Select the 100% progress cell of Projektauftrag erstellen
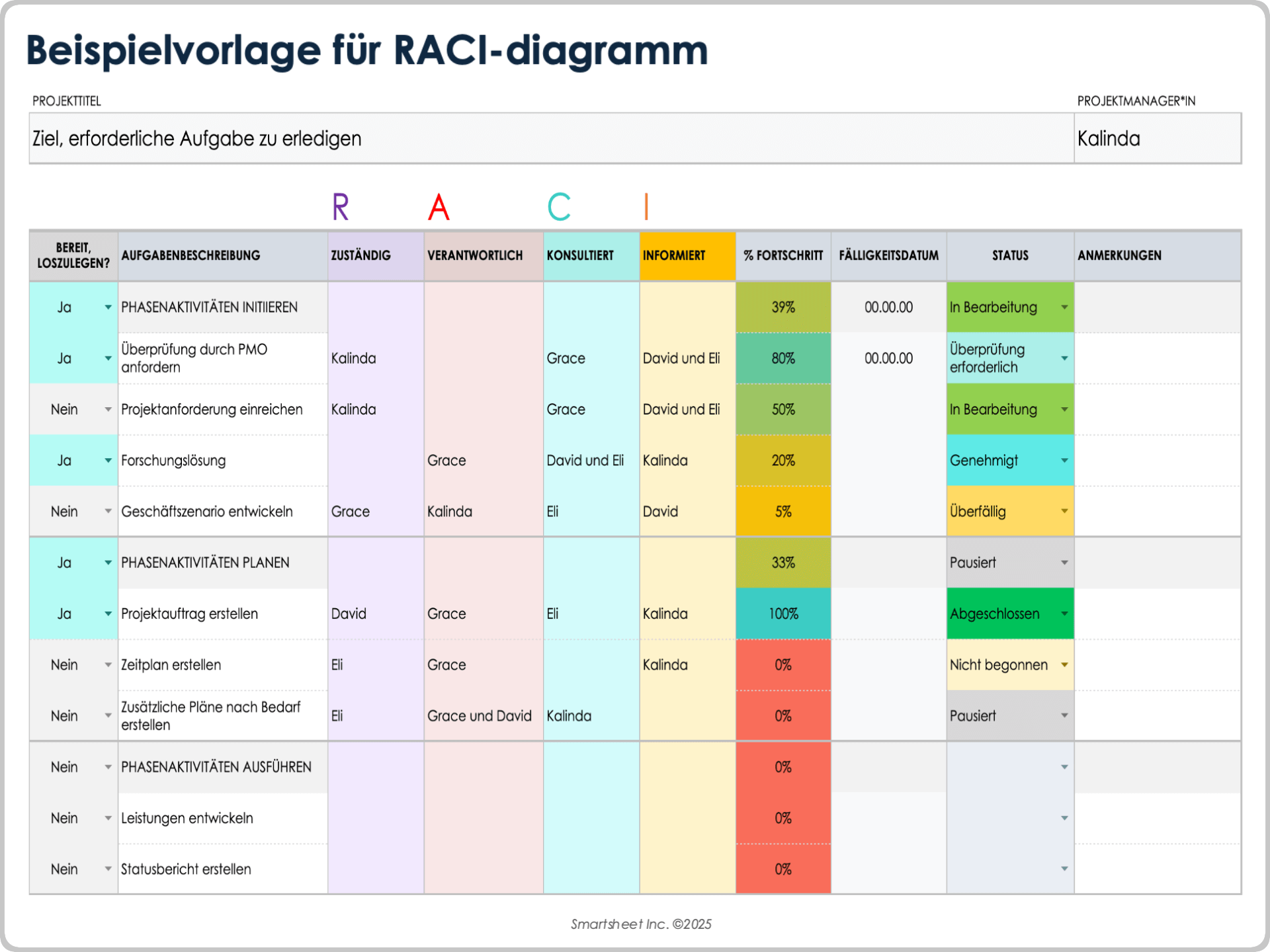This screenshot has height=952, width=1270. [x=783, y=614]
